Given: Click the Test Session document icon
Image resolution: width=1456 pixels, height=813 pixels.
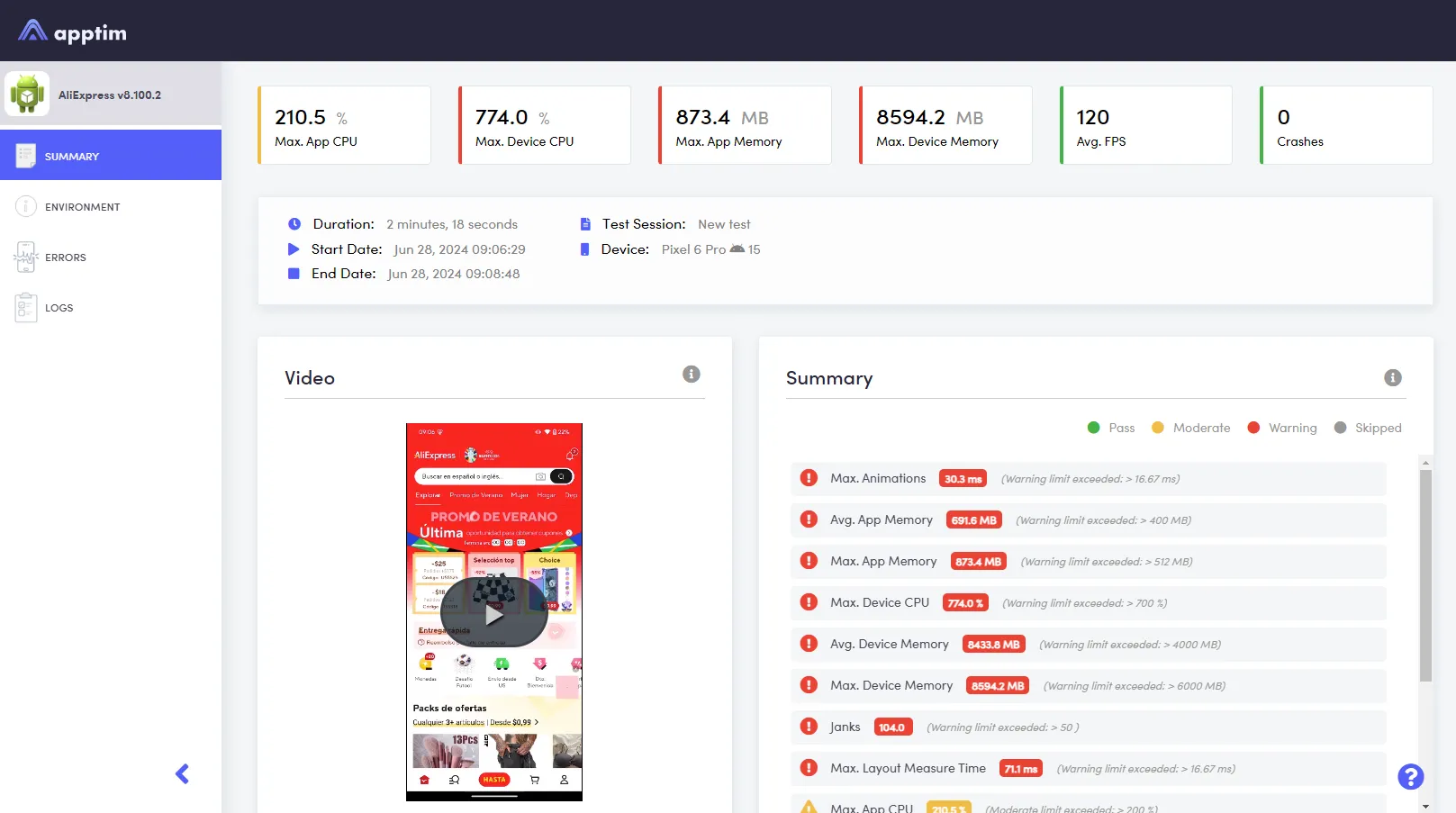Looking at the screenshot, I should (585, 224).
